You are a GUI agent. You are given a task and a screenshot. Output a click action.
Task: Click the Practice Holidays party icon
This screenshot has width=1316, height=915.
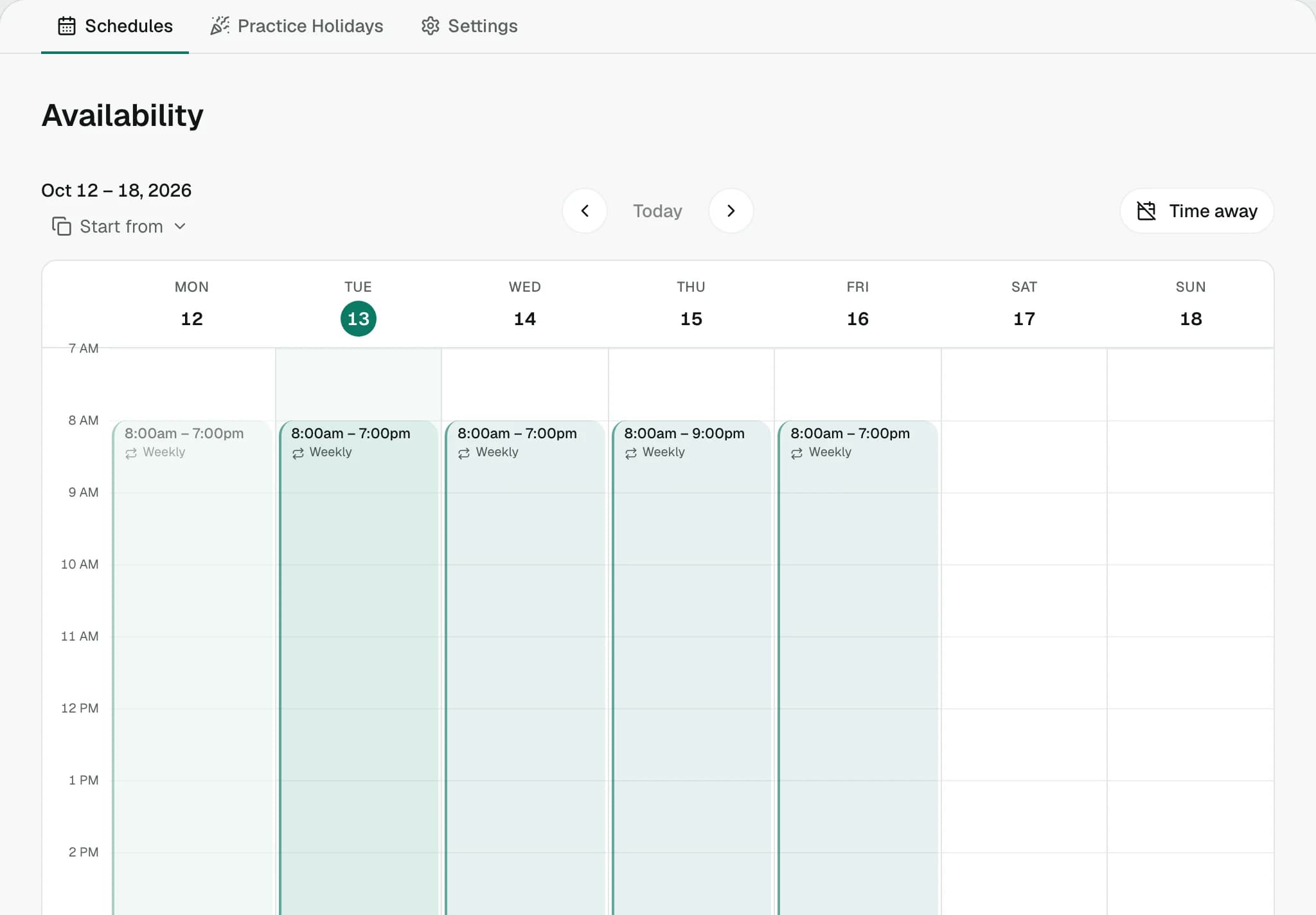[220, 26]
